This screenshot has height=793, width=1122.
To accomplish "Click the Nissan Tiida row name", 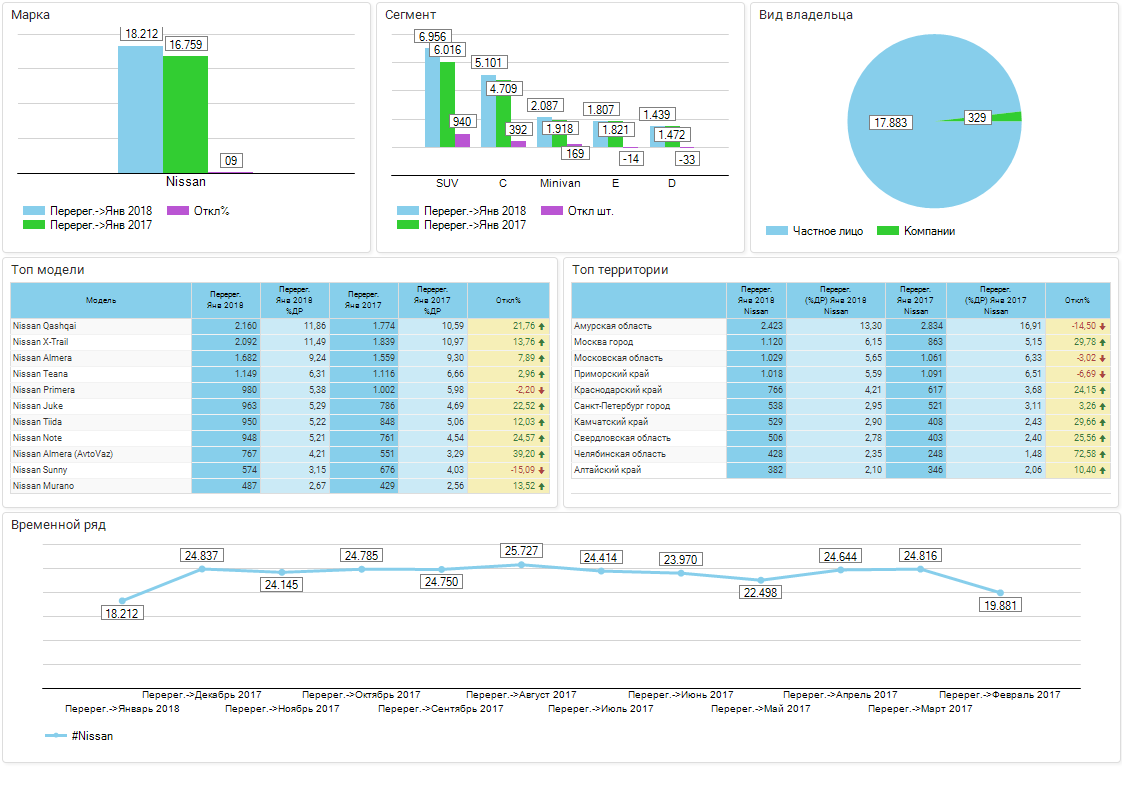I will tap(37, 422).
